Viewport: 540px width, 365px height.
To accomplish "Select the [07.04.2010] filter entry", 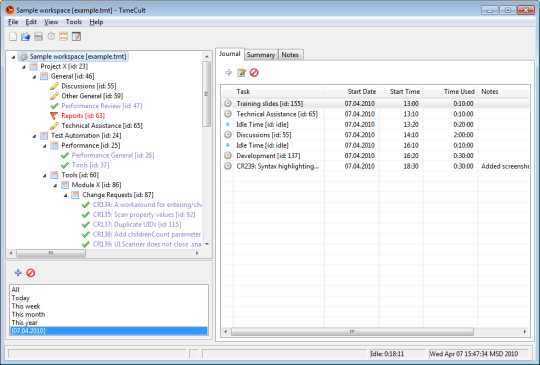I will click(108, 331).
